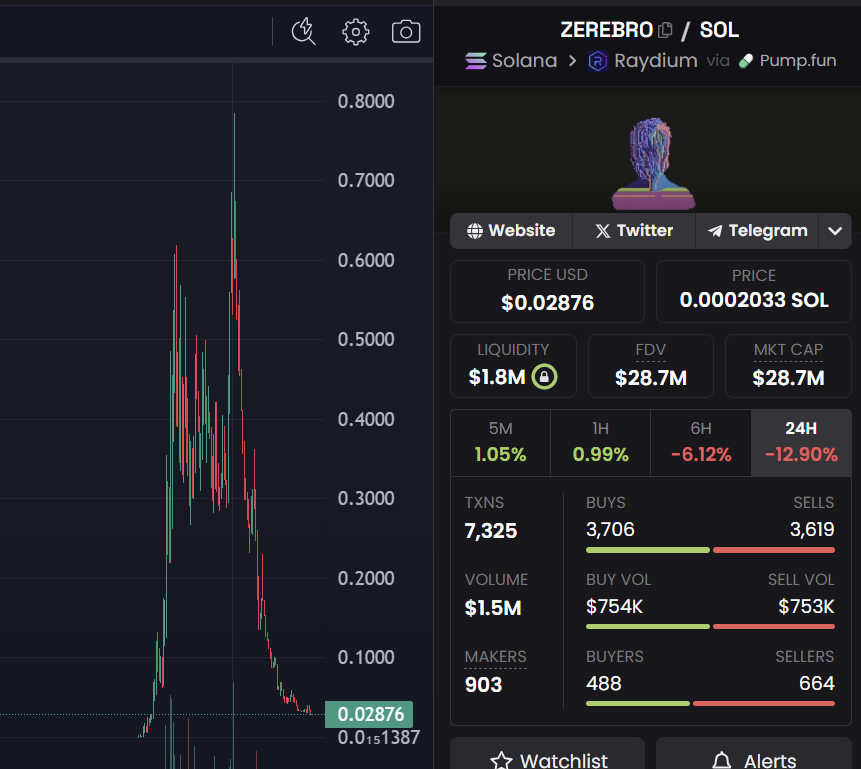Open the token Twitter link
The image size is (861, 769).
634,231
